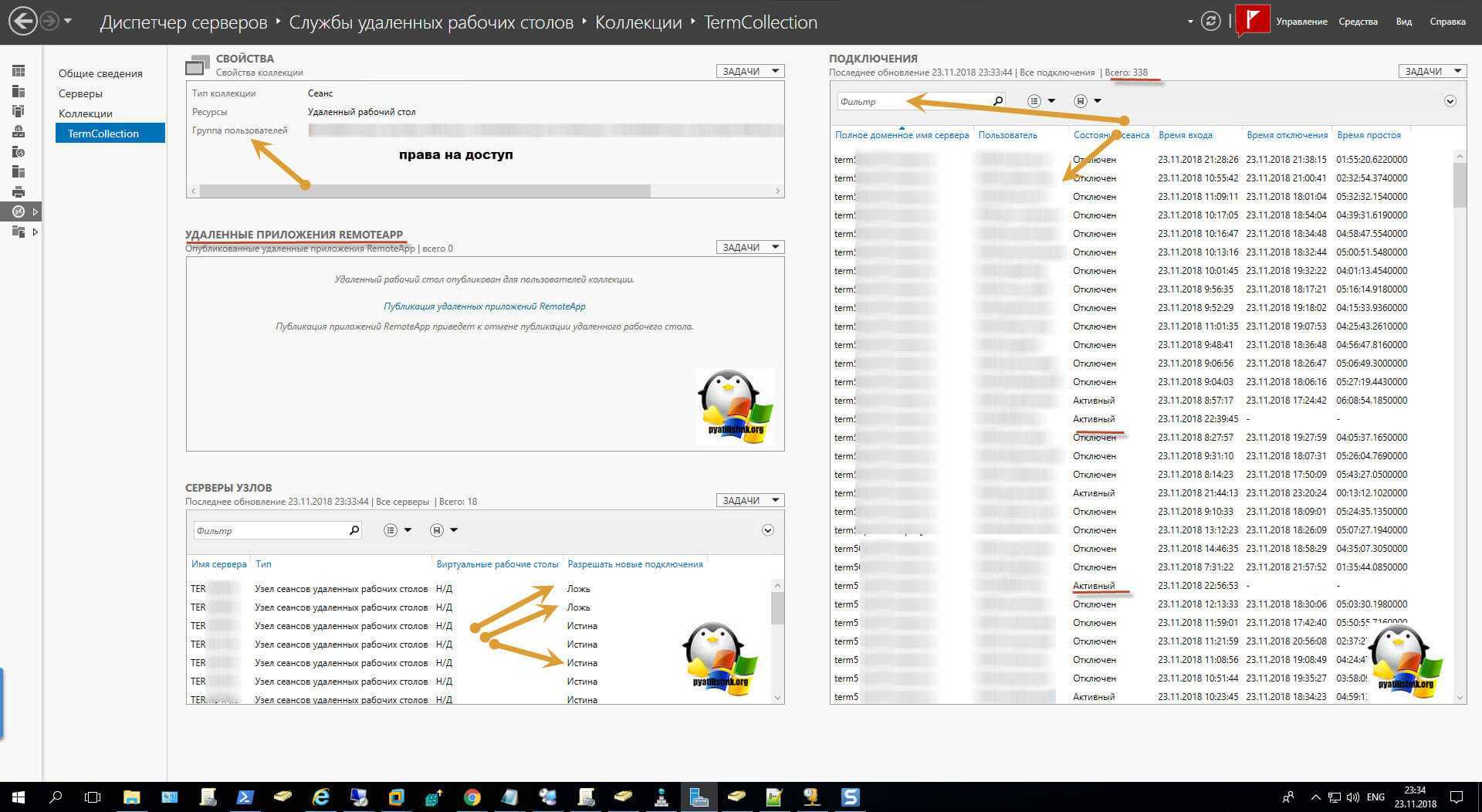Click the red notifications flag icon

[1252, 21]
